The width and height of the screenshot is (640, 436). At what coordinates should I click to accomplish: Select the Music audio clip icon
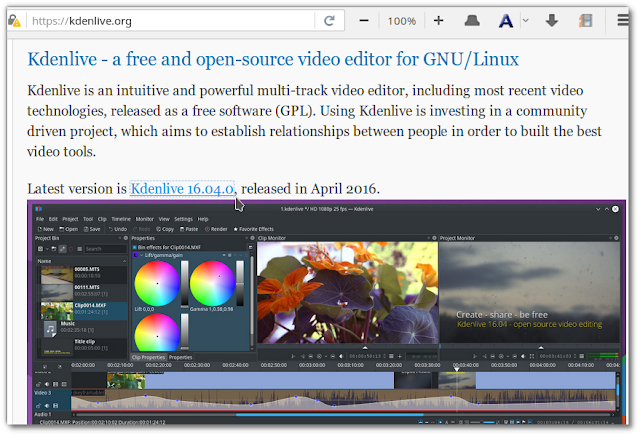(x=50, y=329)
